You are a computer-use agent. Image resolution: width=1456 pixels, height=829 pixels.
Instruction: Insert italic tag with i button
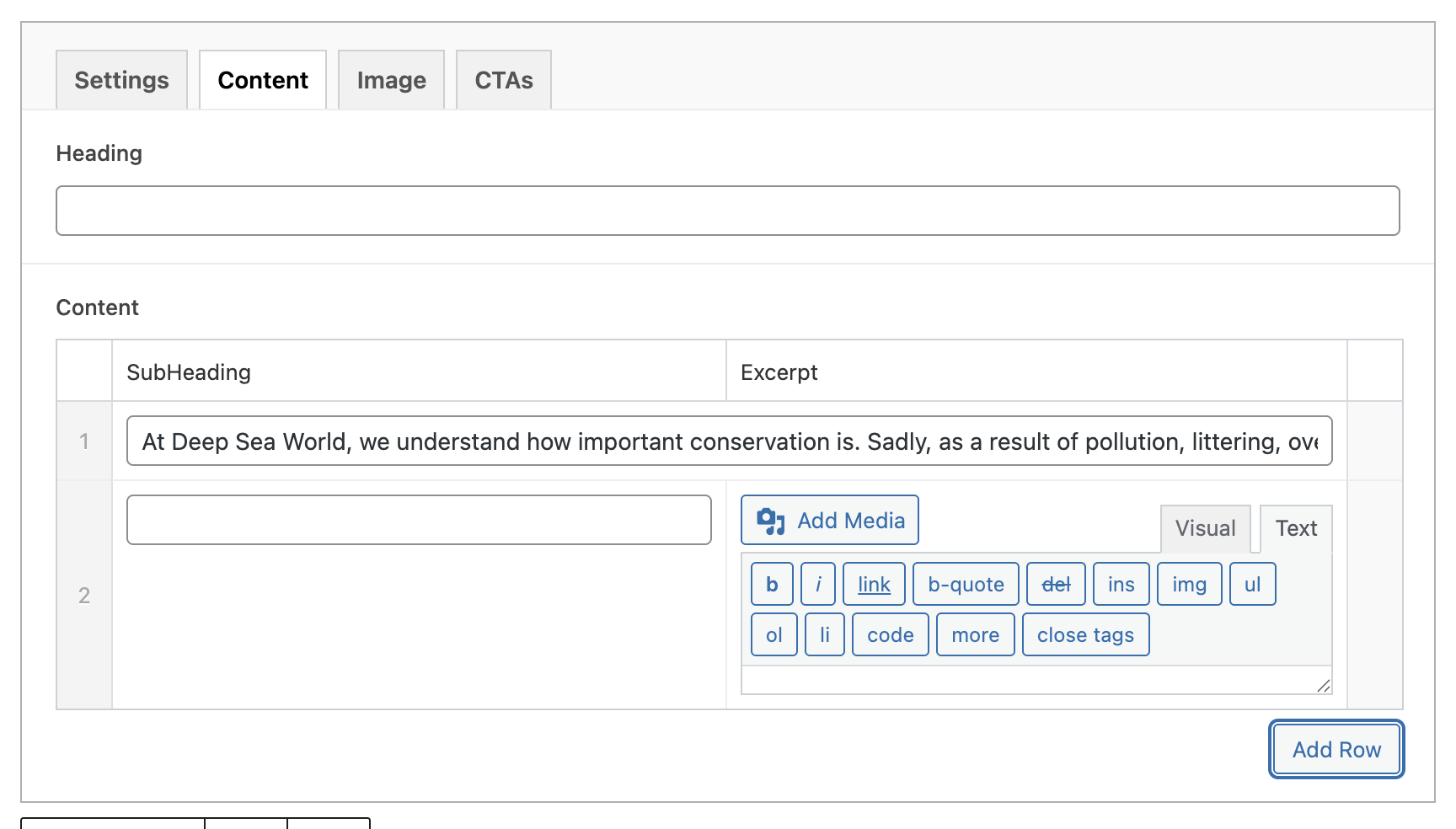(x=818, y=584)
